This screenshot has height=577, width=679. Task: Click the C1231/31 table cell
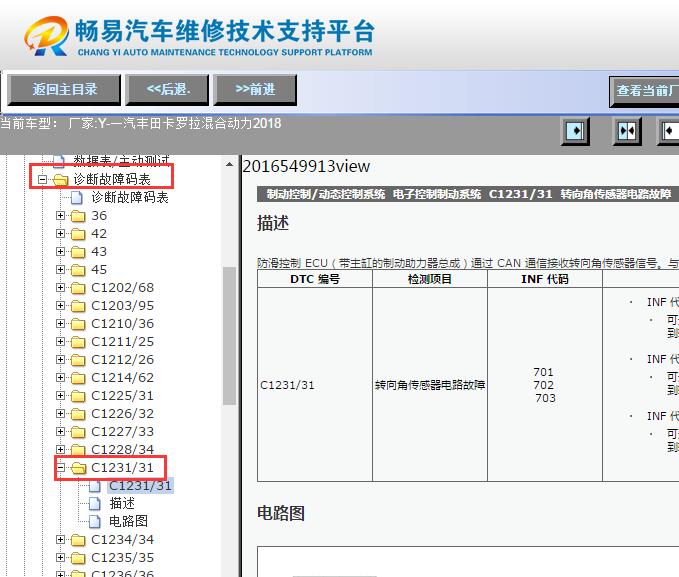(315, 385)
